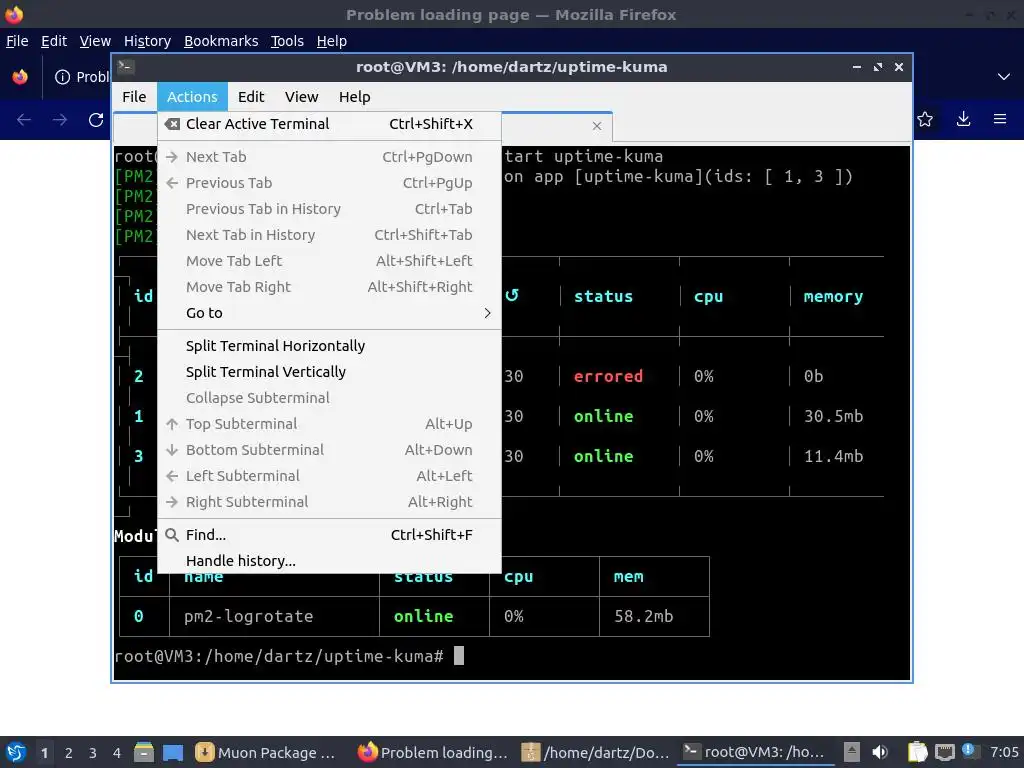1024x768 pixels.
Task: Open update notifier tray icon
Action: click(970, 752)
